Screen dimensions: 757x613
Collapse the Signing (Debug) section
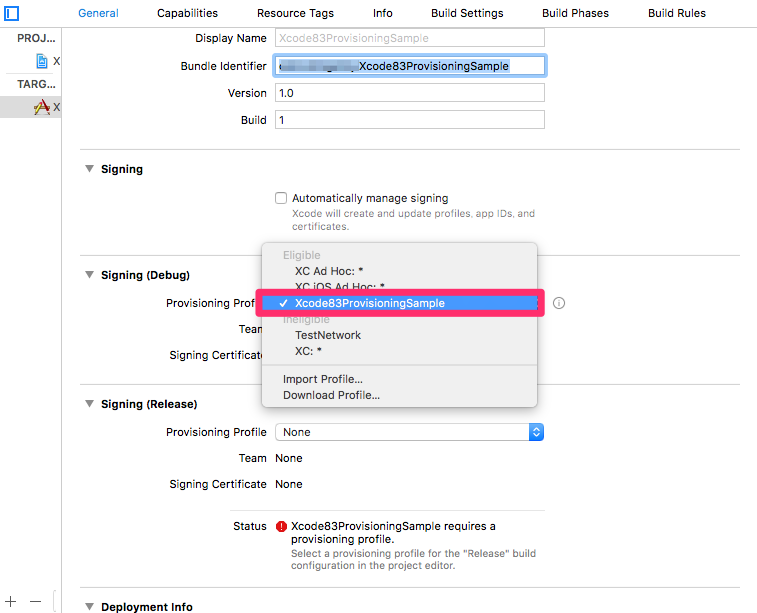tap(89, 275)
